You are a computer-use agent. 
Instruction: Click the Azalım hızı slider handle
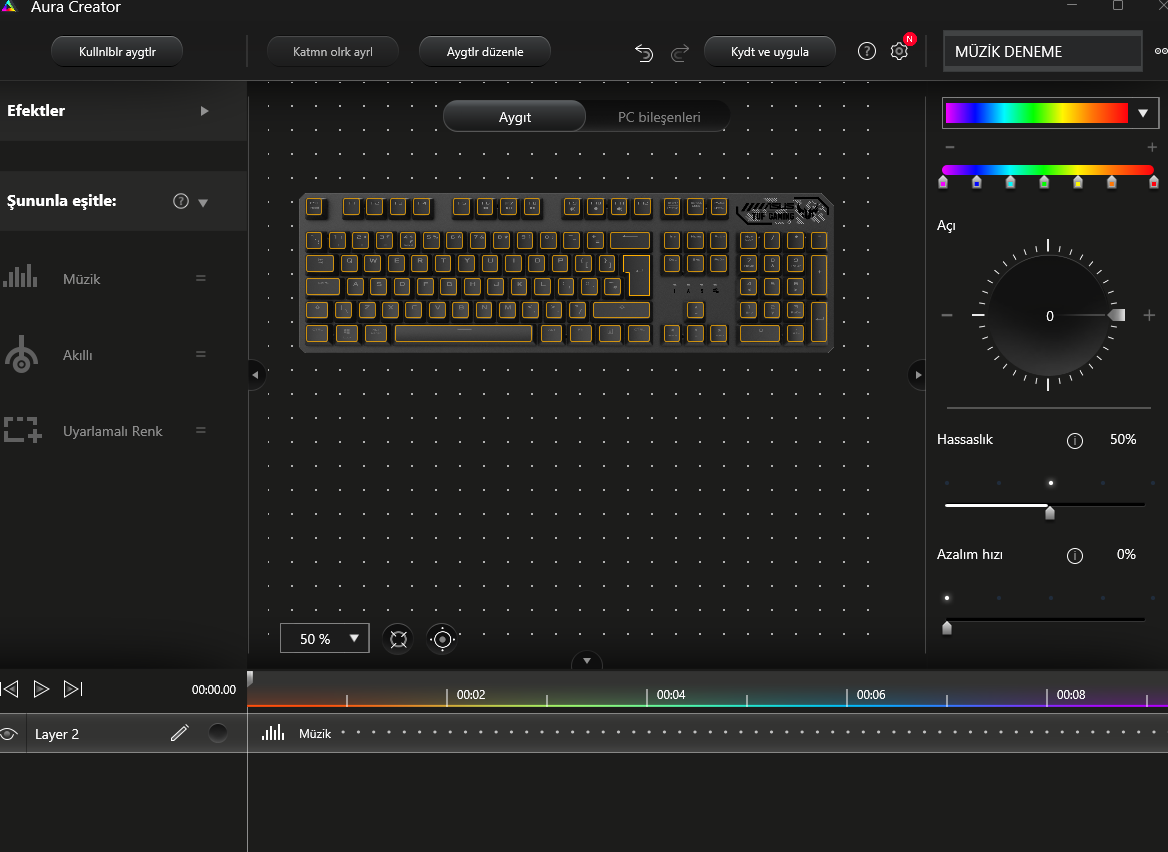[x=947, y=627]
